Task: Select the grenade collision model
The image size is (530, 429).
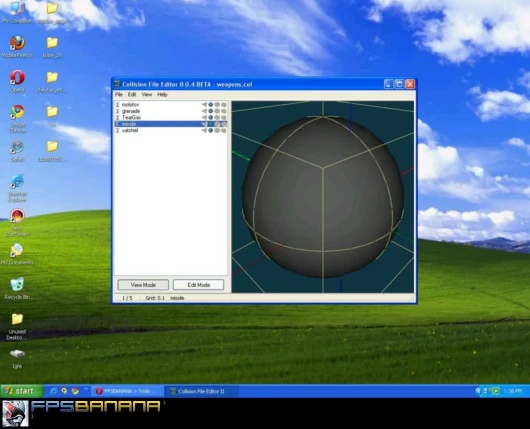Action: coord(171,111)
